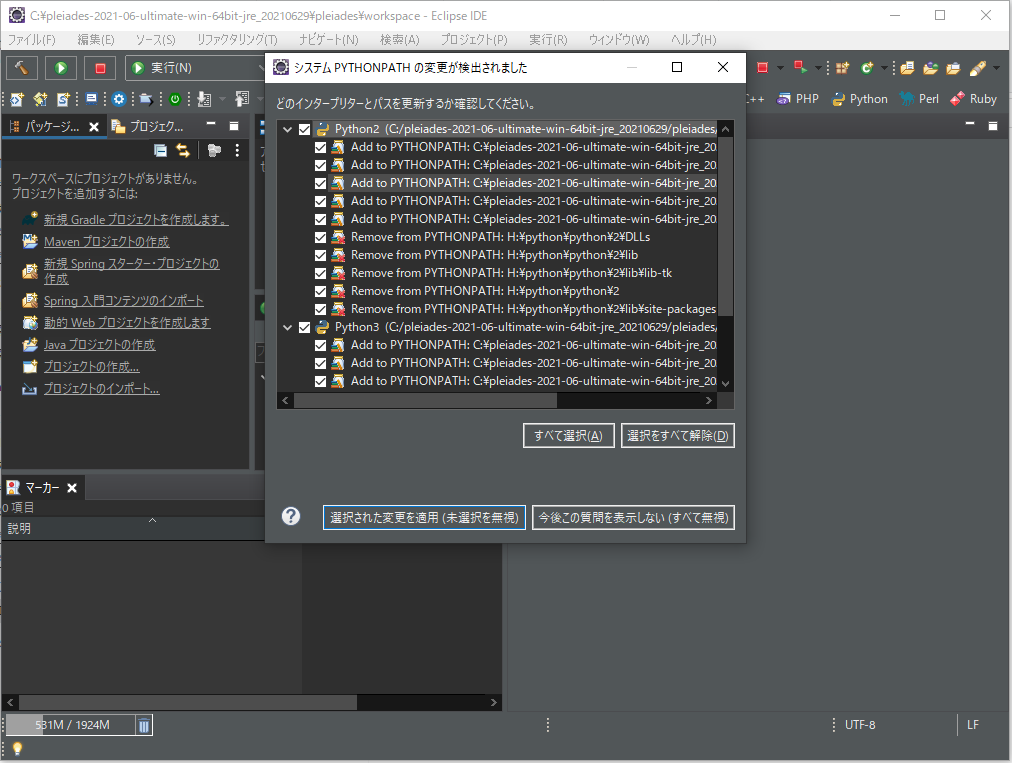Uncheck first Add to PYTHONPATH under Python2

tap(321, 147)
